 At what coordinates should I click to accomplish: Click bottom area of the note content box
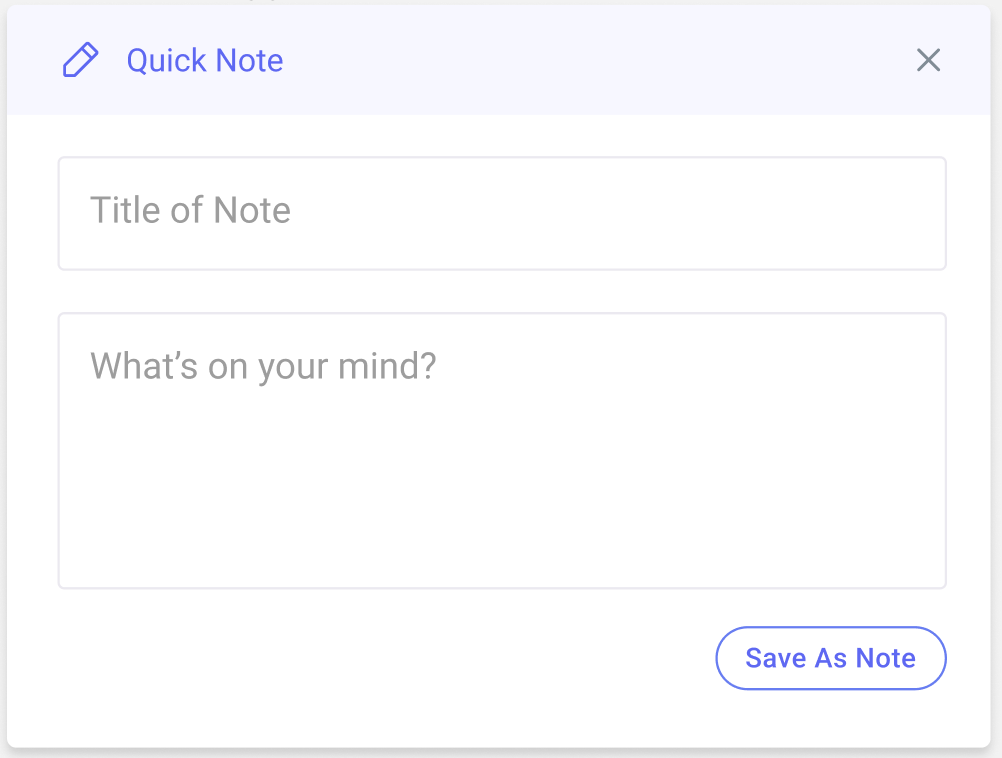502,550
